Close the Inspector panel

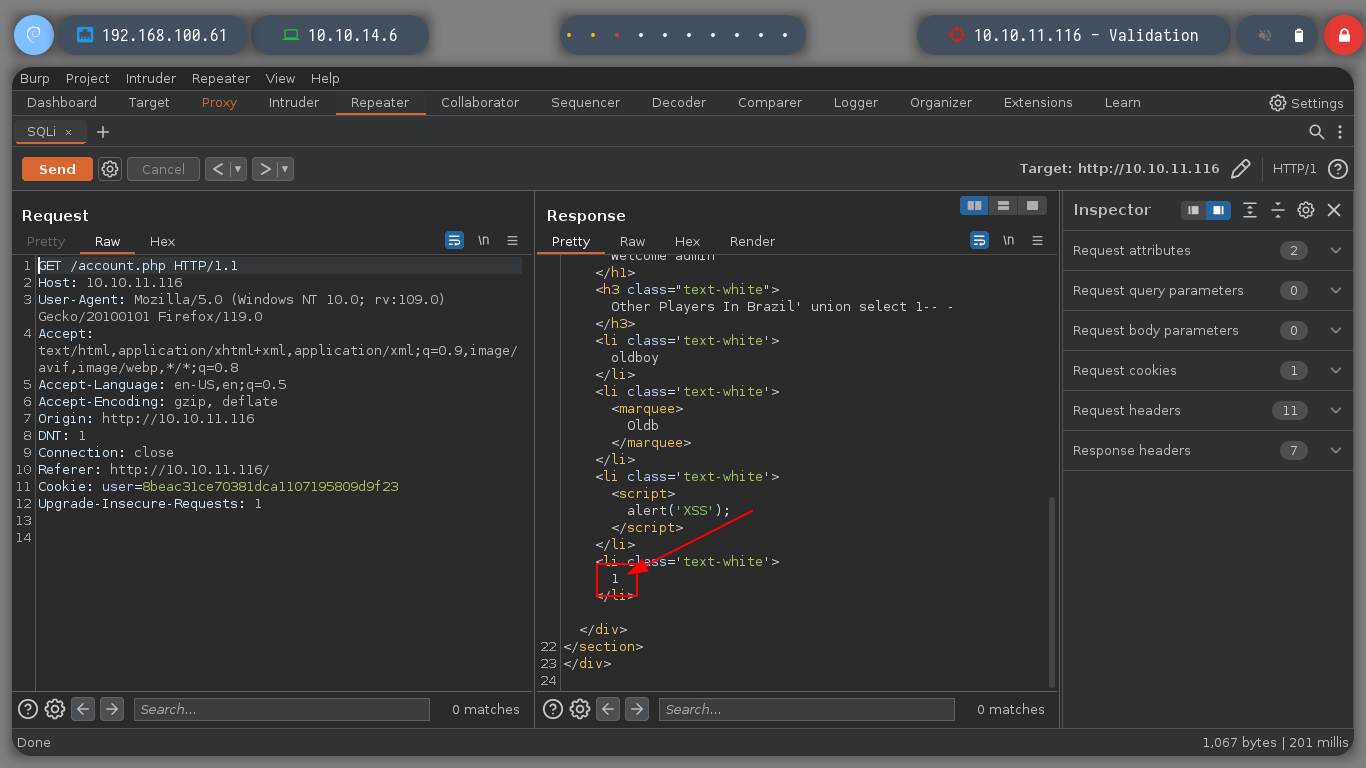(1334, 210)
